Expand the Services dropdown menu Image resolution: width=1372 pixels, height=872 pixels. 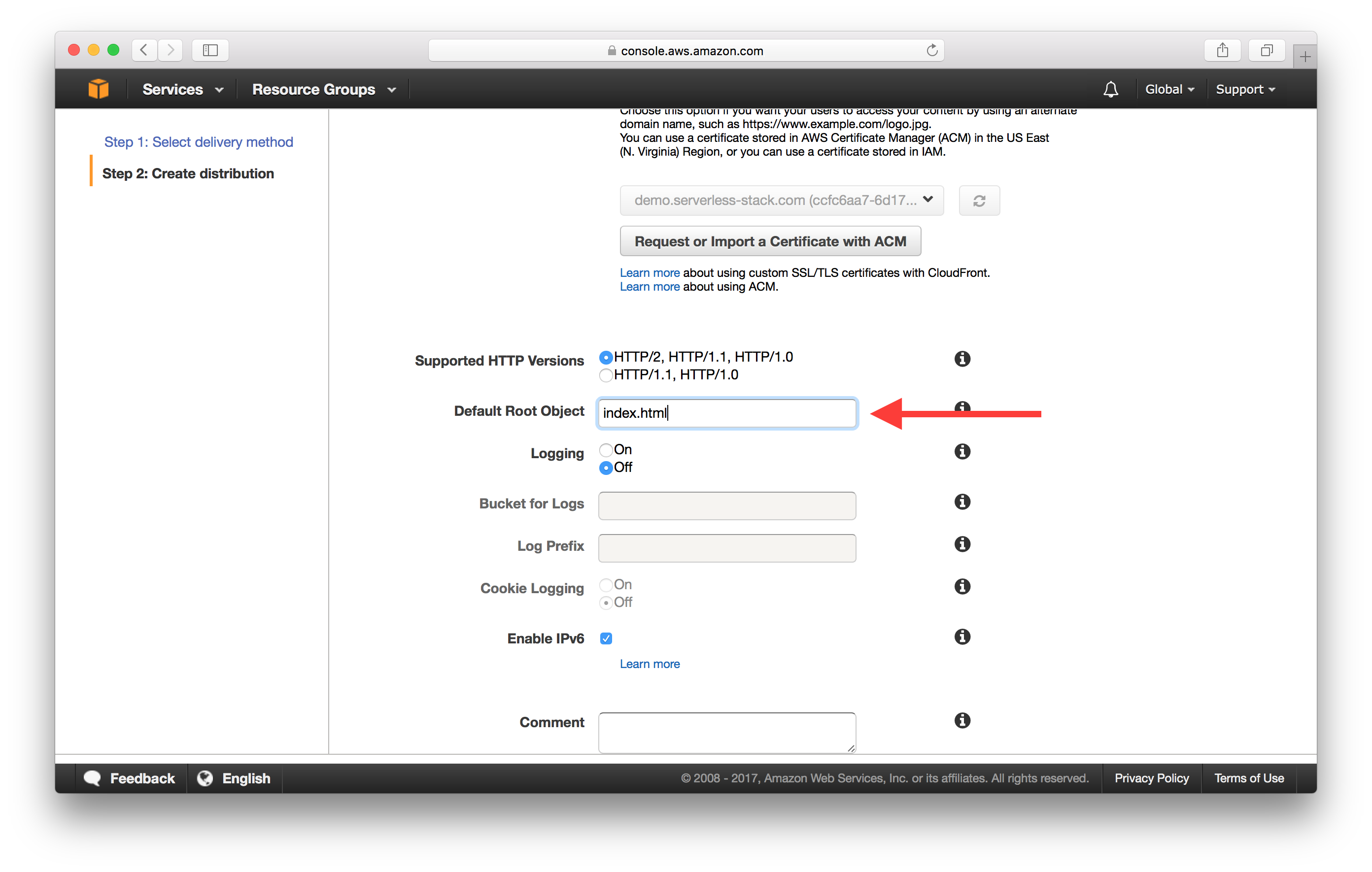(182, 90)
